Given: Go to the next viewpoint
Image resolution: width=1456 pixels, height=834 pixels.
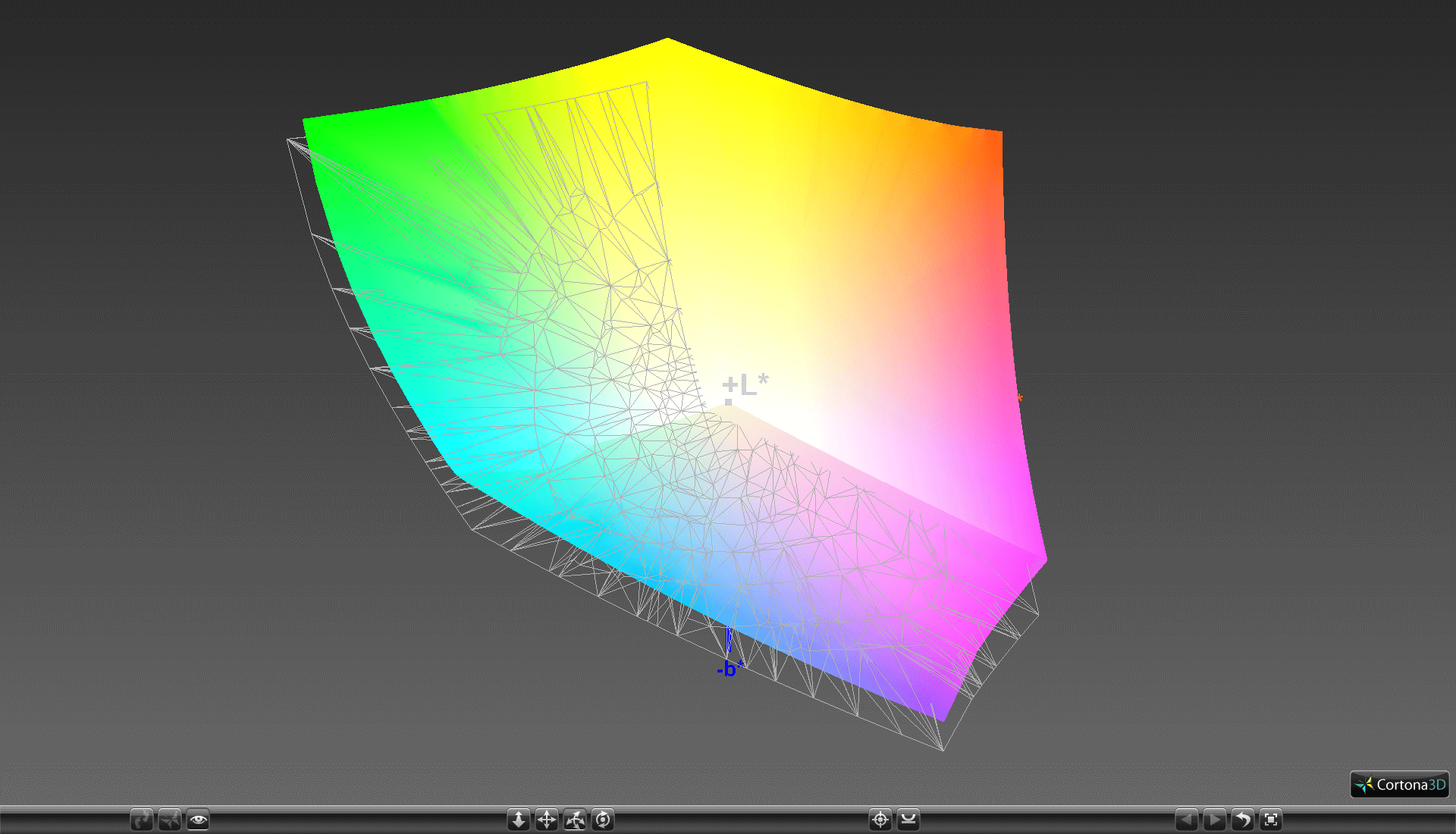Looking at the screenshot, I should [x=1215, y=820].
